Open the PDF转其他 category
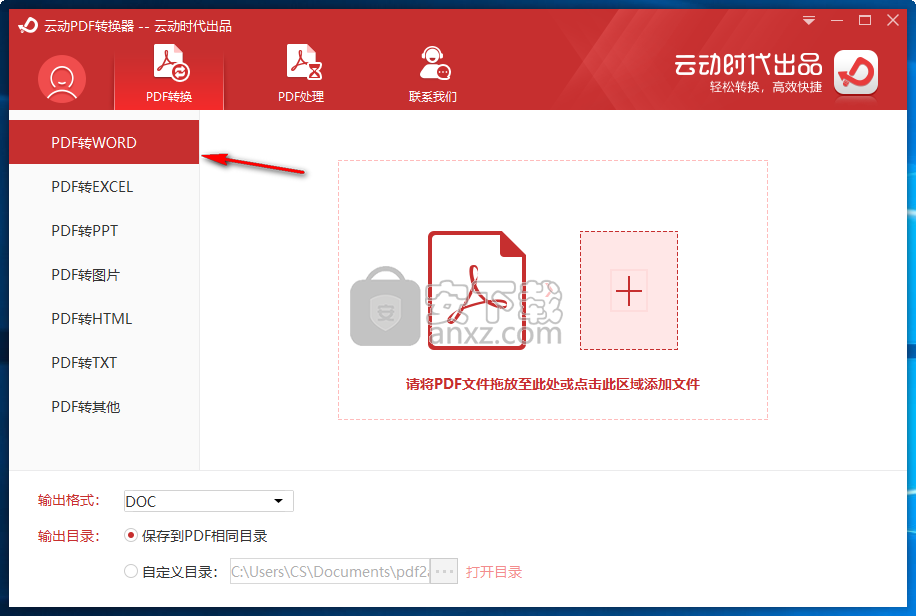This screenshot has width=916, height=616. [x=86, y=407]
